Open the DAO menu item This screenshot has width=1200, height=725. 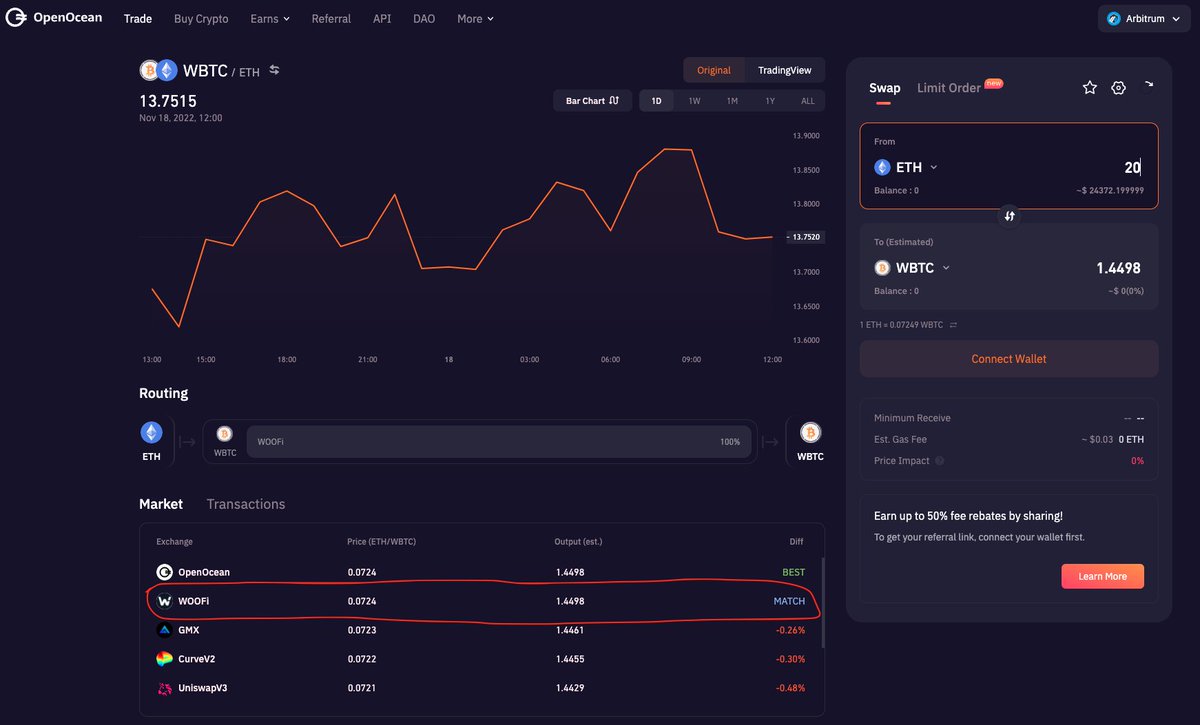tap(424, 19)
